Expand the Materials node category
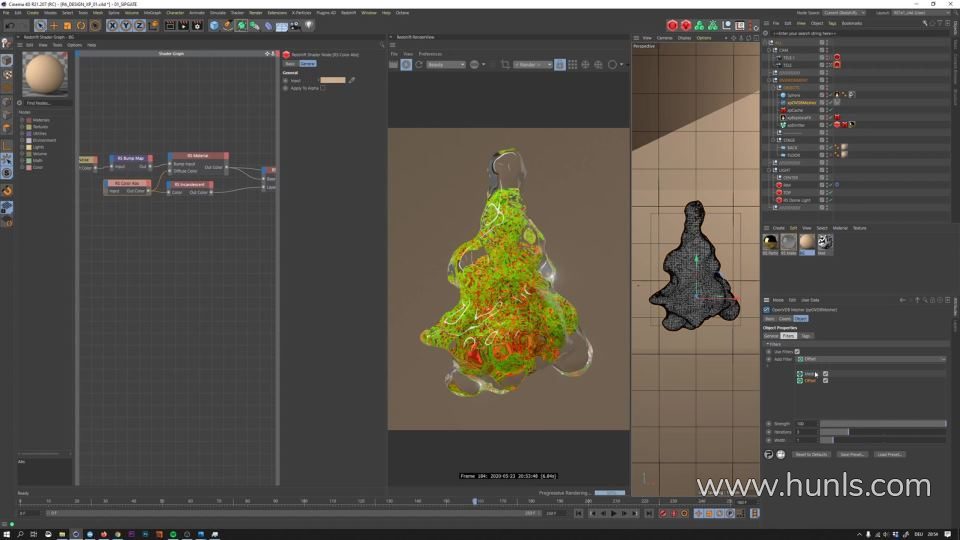This screenshot has width=960, height=540. click(x=23, y=120)
